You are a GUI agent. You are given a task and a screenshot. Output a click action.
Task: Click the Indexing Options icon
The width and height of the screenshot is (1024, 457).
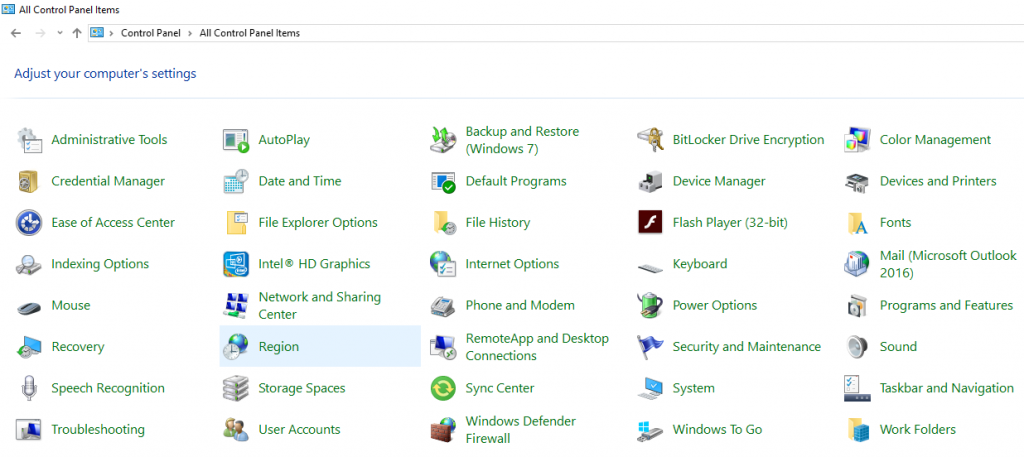pos(29,264)
